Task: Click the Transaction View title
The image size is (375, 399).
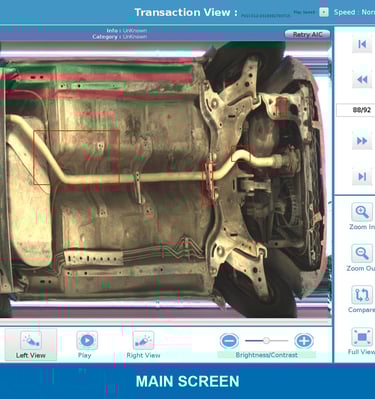Action: click(x=186, y=12)
